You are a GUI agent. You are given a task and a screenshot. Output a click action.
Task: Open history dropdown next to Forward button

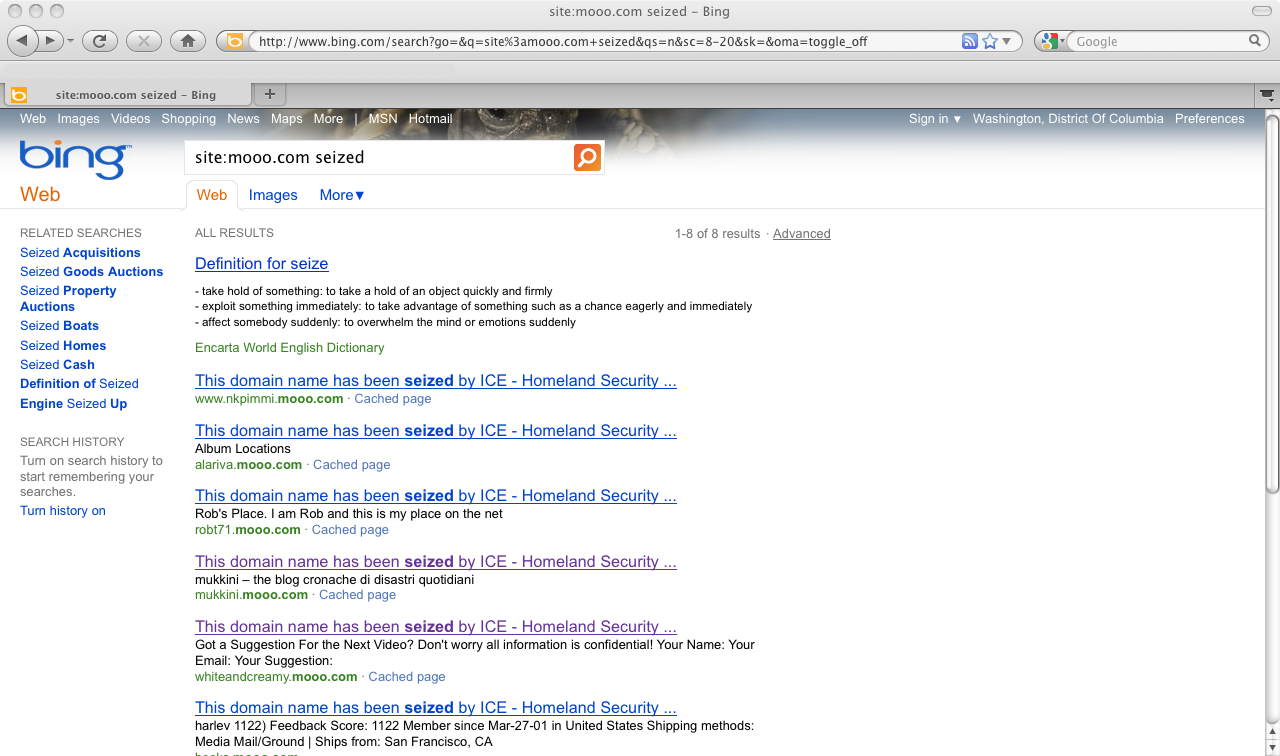click(70, 41)
